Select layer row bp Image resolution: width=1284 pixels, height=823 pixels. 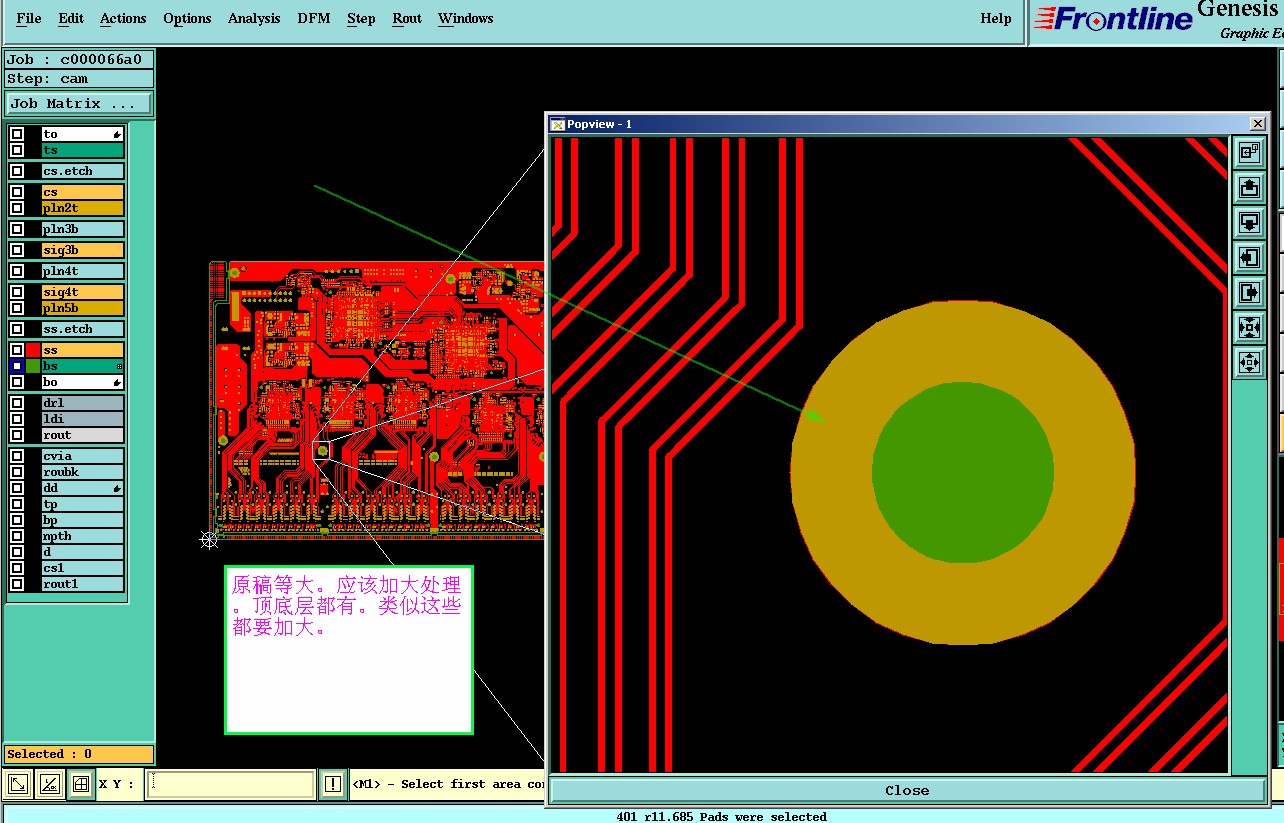pyautogui.click(x=83, y=520)
